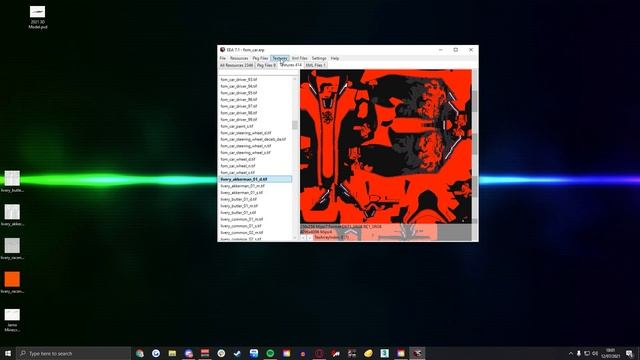Click the texture list scroll-down arrow
The width and height of the screenshot is (640, 360).
tap(295, 238)
